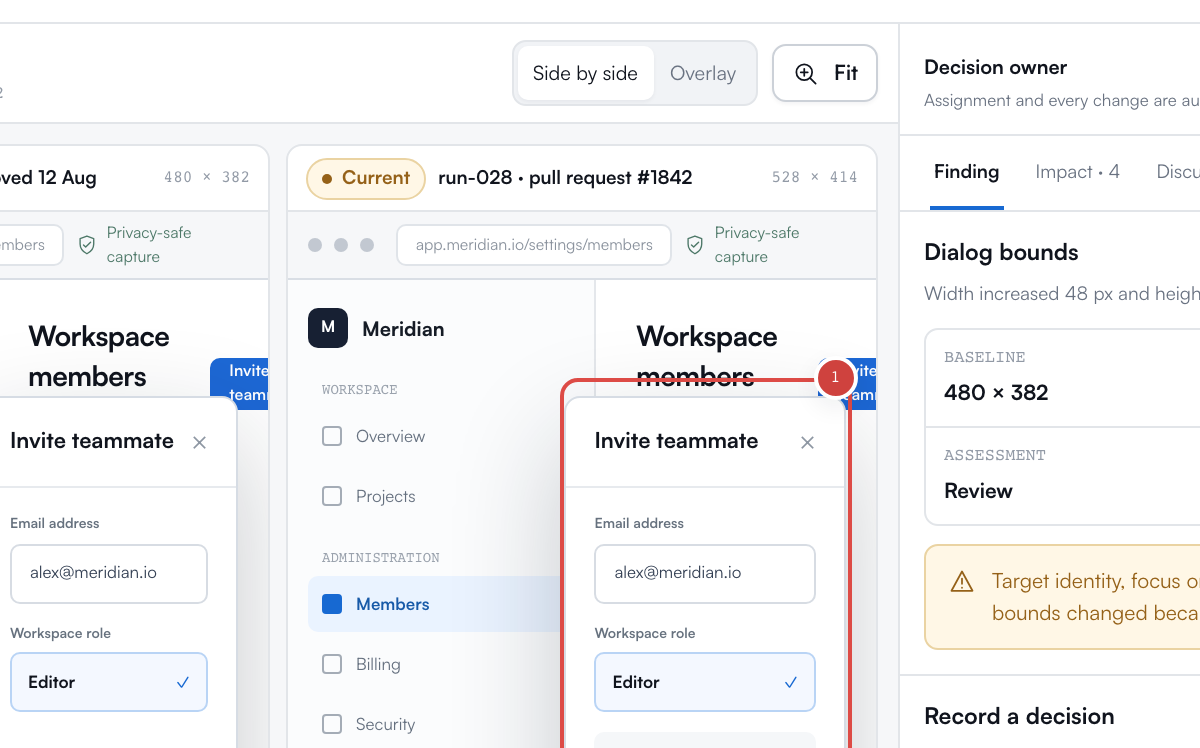Click the 528 × 414 dimensions label
This screenshot has height=748, width=1200.
click(x=814, y=177)
